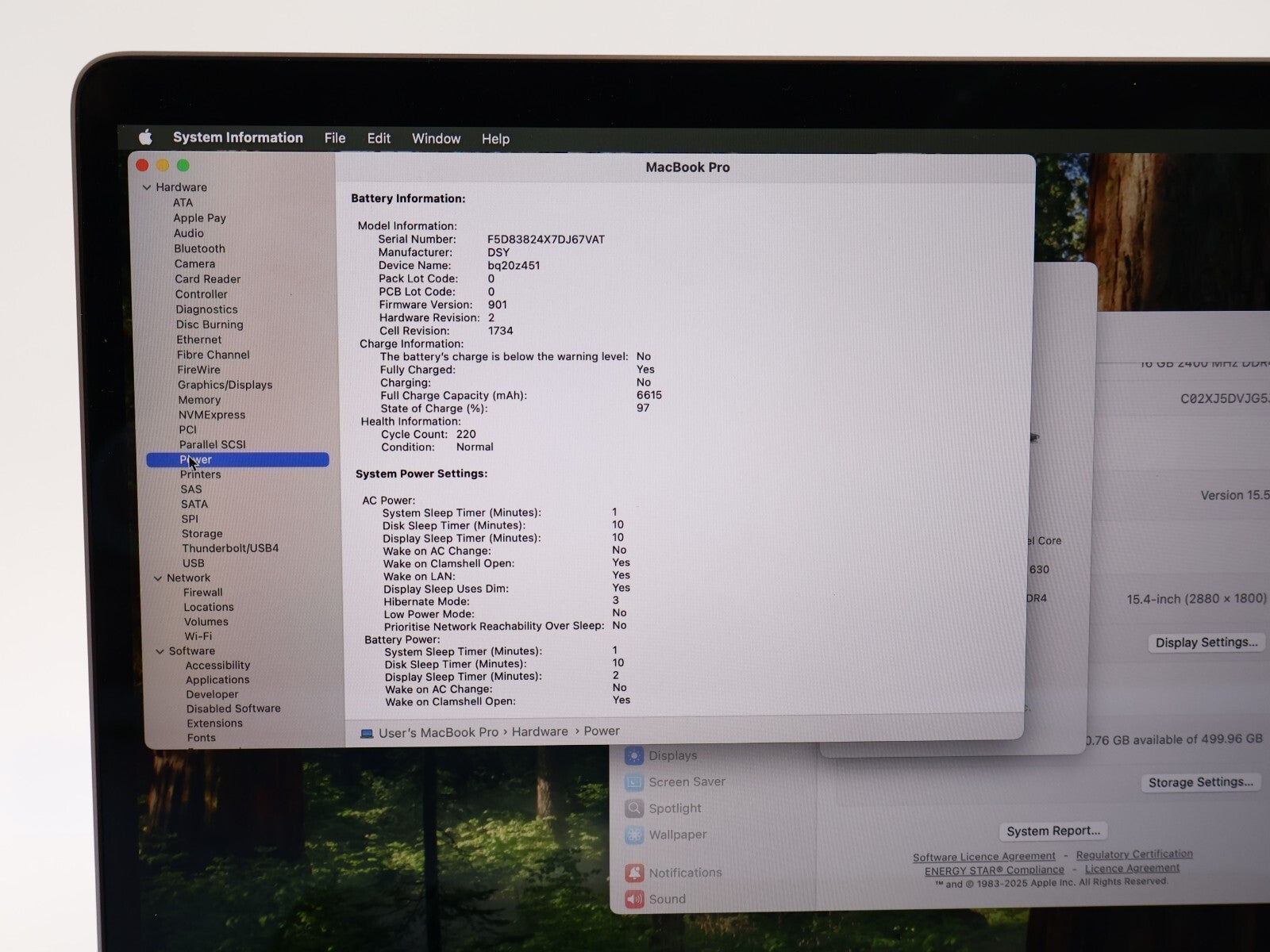Select Audio in the sidebar
This screenshot has height=952, width=1270.
pyautogui.click(x=189, y=233)
